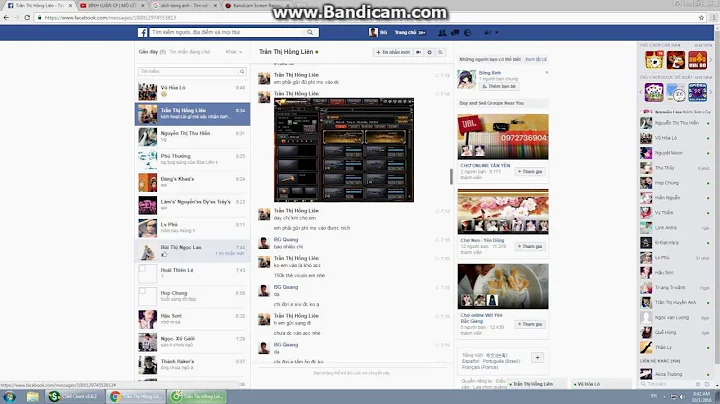This screenshot has width=720, height=404.
Task: Open third game icon in Trò chơi của bạn
Action: 697,60
